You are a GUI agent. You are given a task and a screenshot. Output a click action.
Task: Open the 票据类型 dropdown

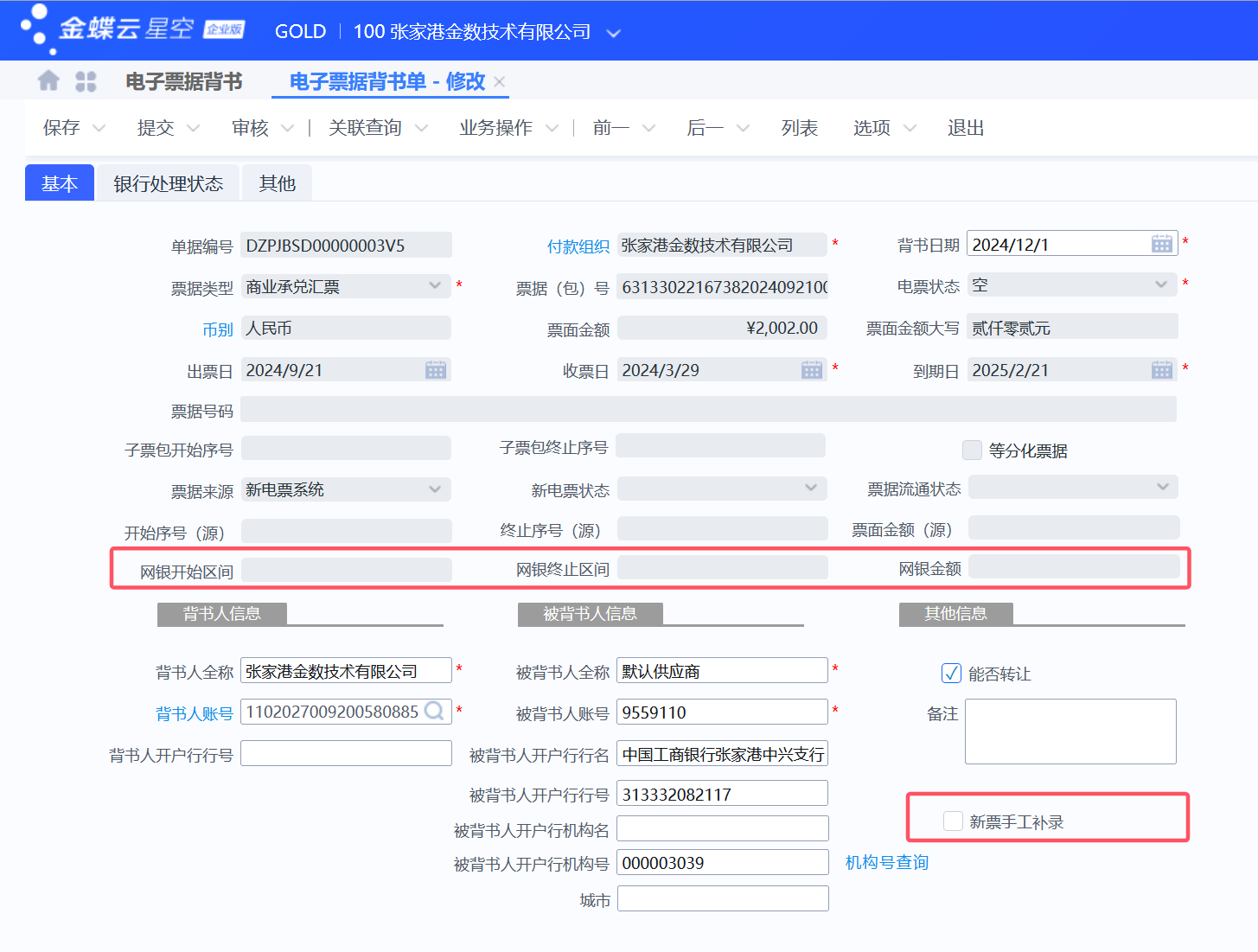point(436,286)
